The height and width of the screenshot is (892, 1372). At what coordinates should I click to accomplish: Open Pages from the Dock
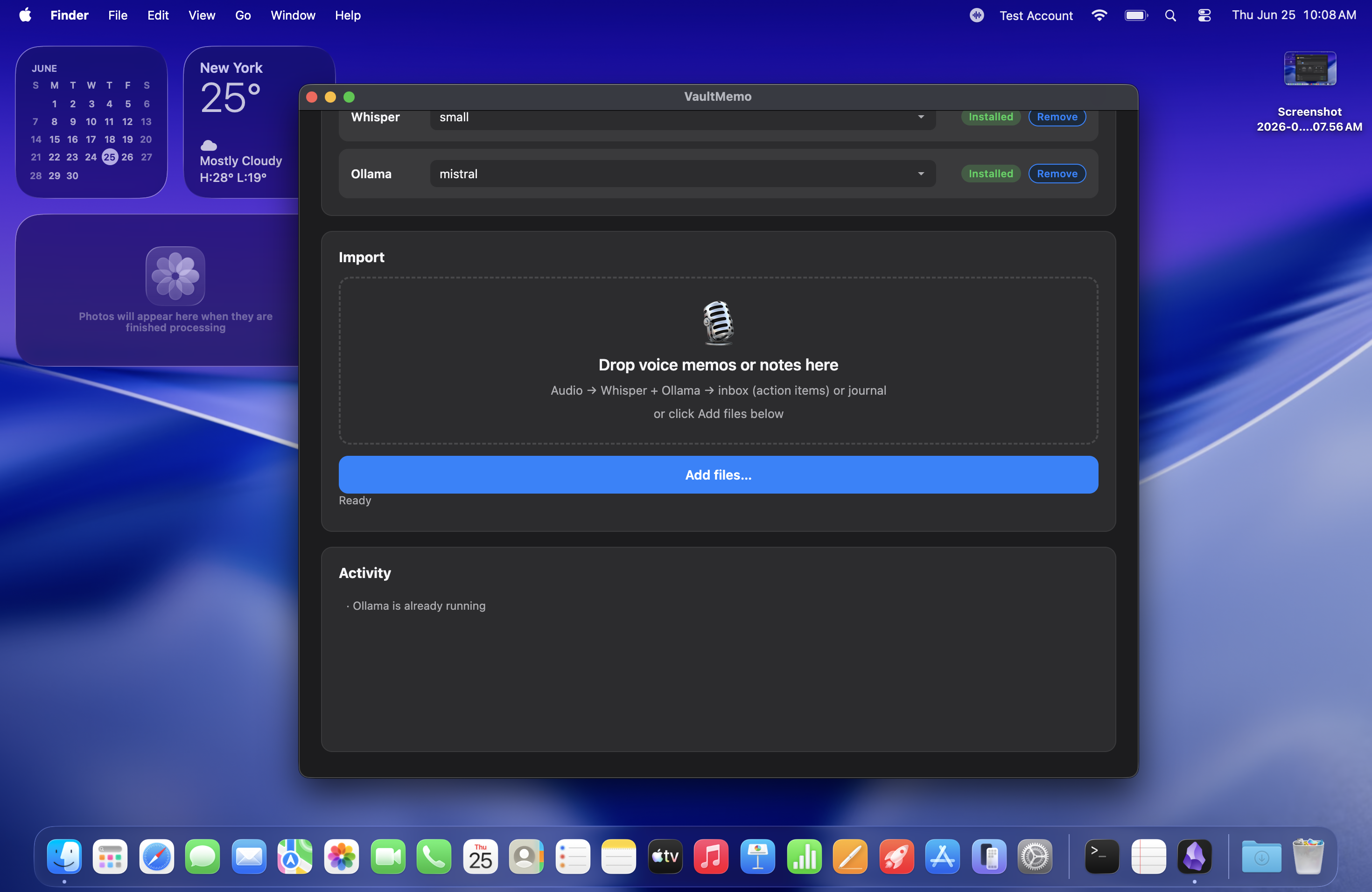pyautogui.click(x=850, y=856)
